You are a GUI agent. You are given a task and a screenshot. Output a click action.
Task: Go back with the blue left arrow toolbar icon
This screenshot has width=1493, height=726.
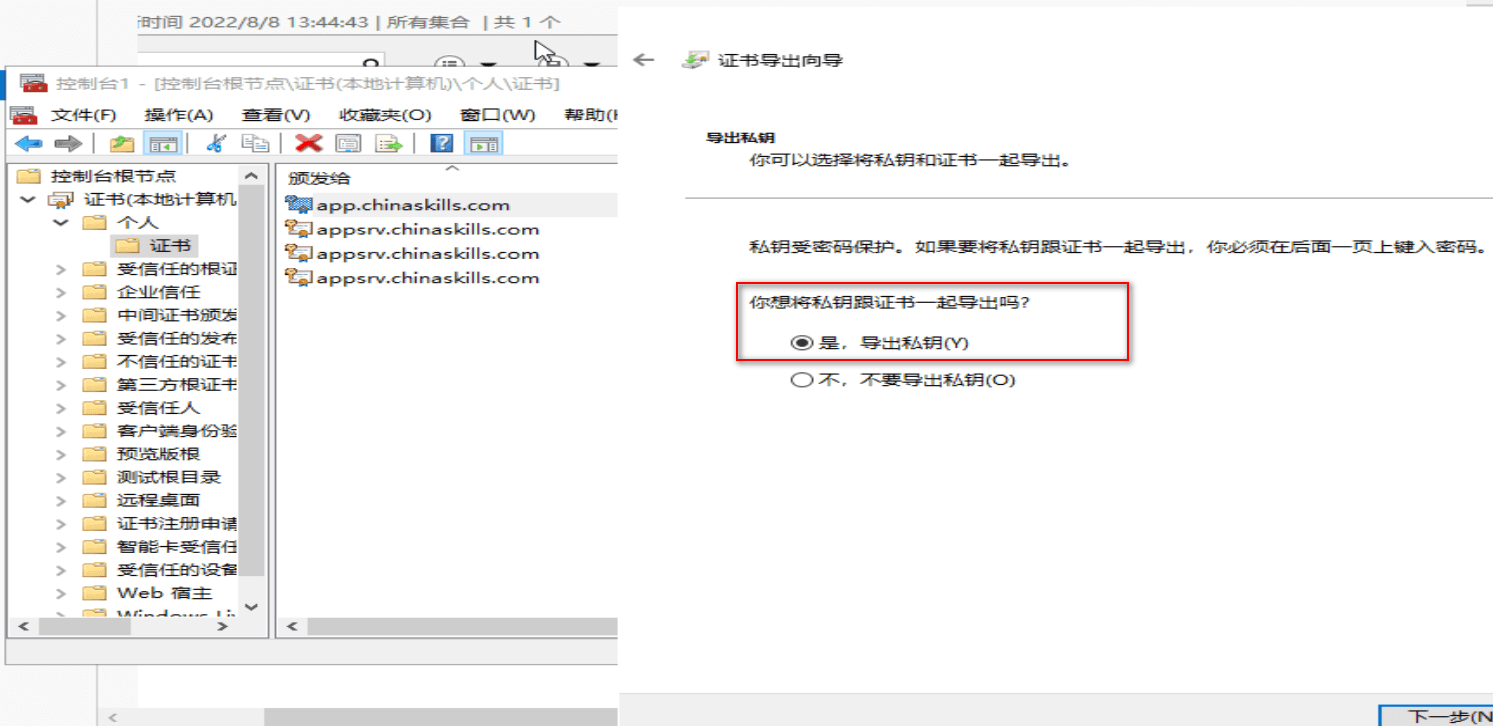click(x=29, y=144)
